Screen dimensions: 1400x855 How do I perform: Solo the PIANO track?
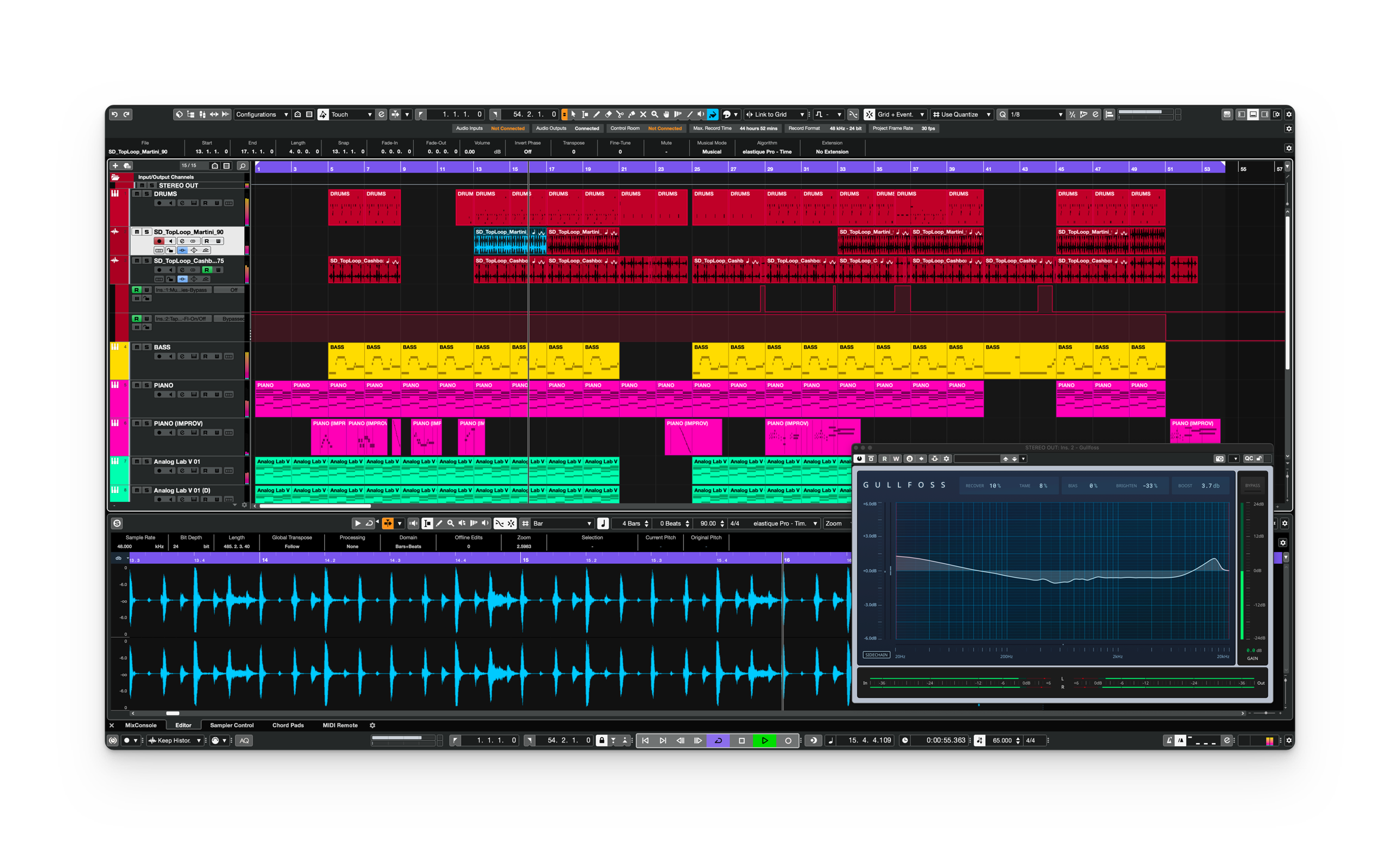146,385
